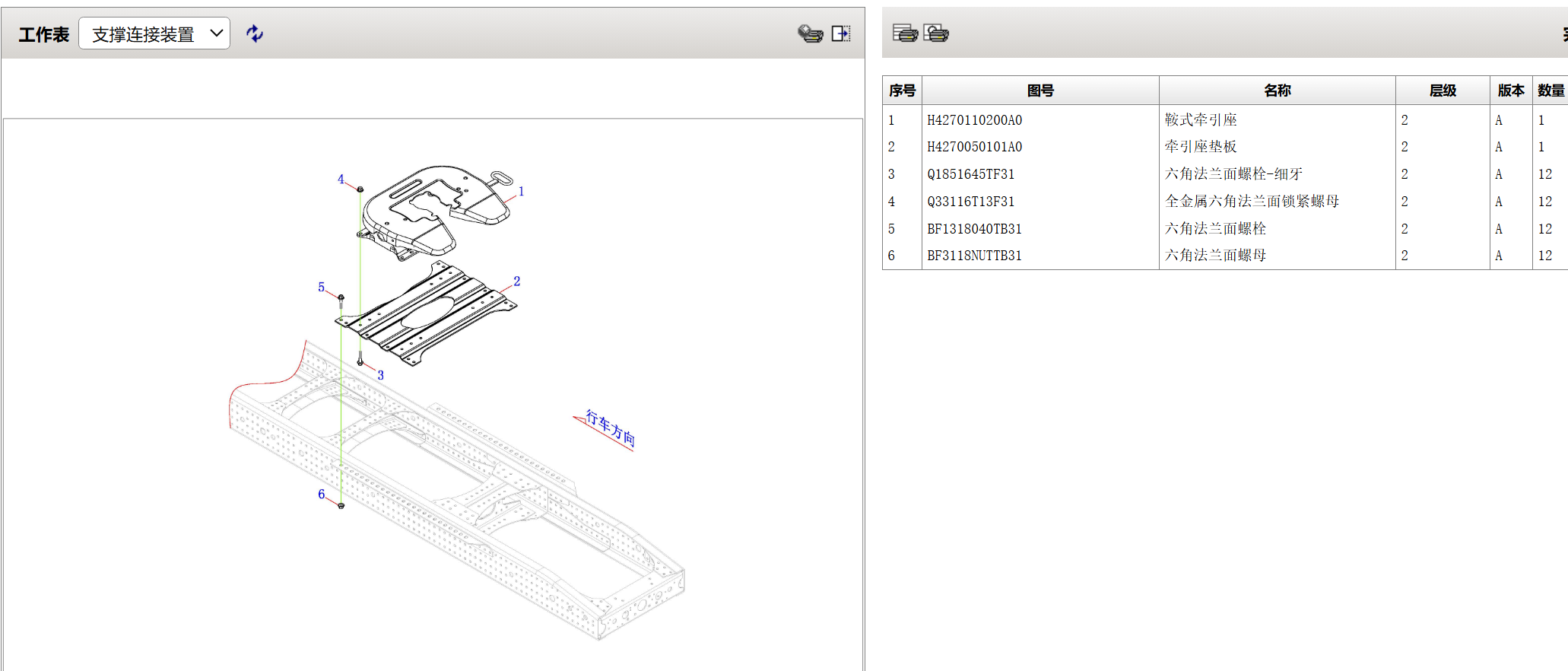Click the 版本 column header
Viewport: 1568px width, 671px height.
click(x=1510, y=91)
